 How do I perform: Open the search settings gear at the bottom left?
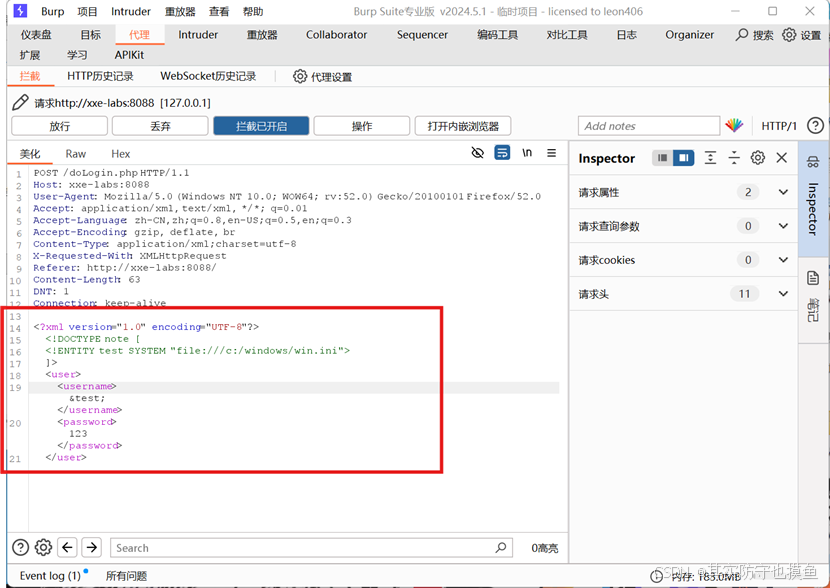pyautogui.click(x=43, y=547)
